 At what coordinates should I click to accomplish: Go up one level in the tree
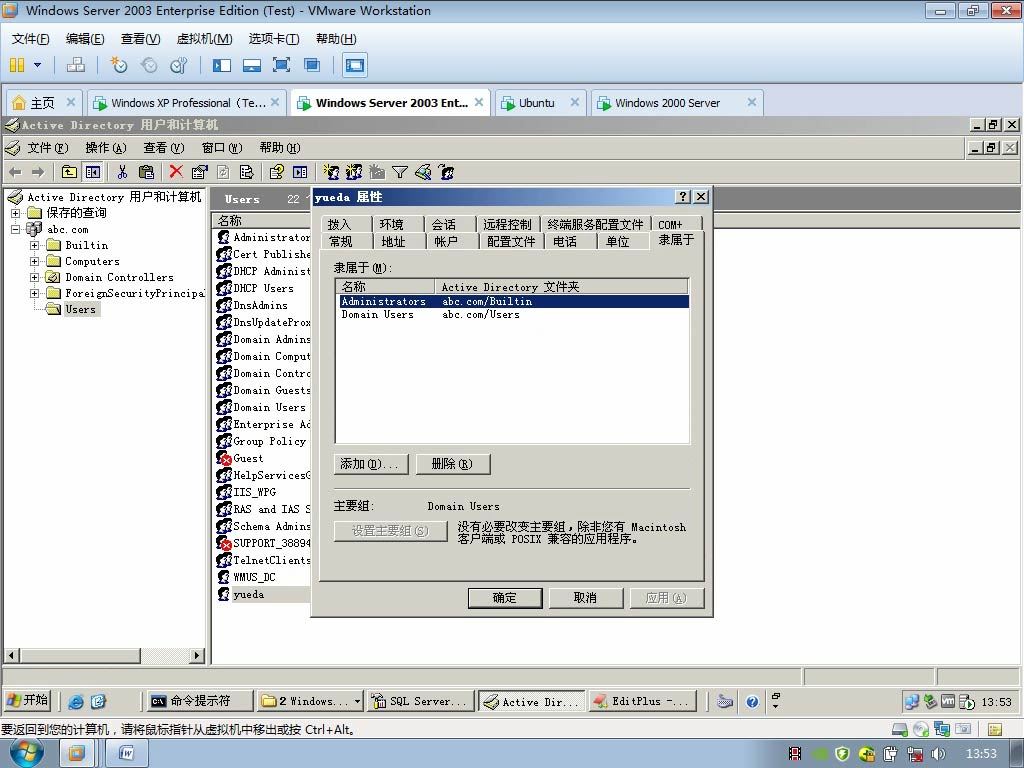tap(69, 172)
